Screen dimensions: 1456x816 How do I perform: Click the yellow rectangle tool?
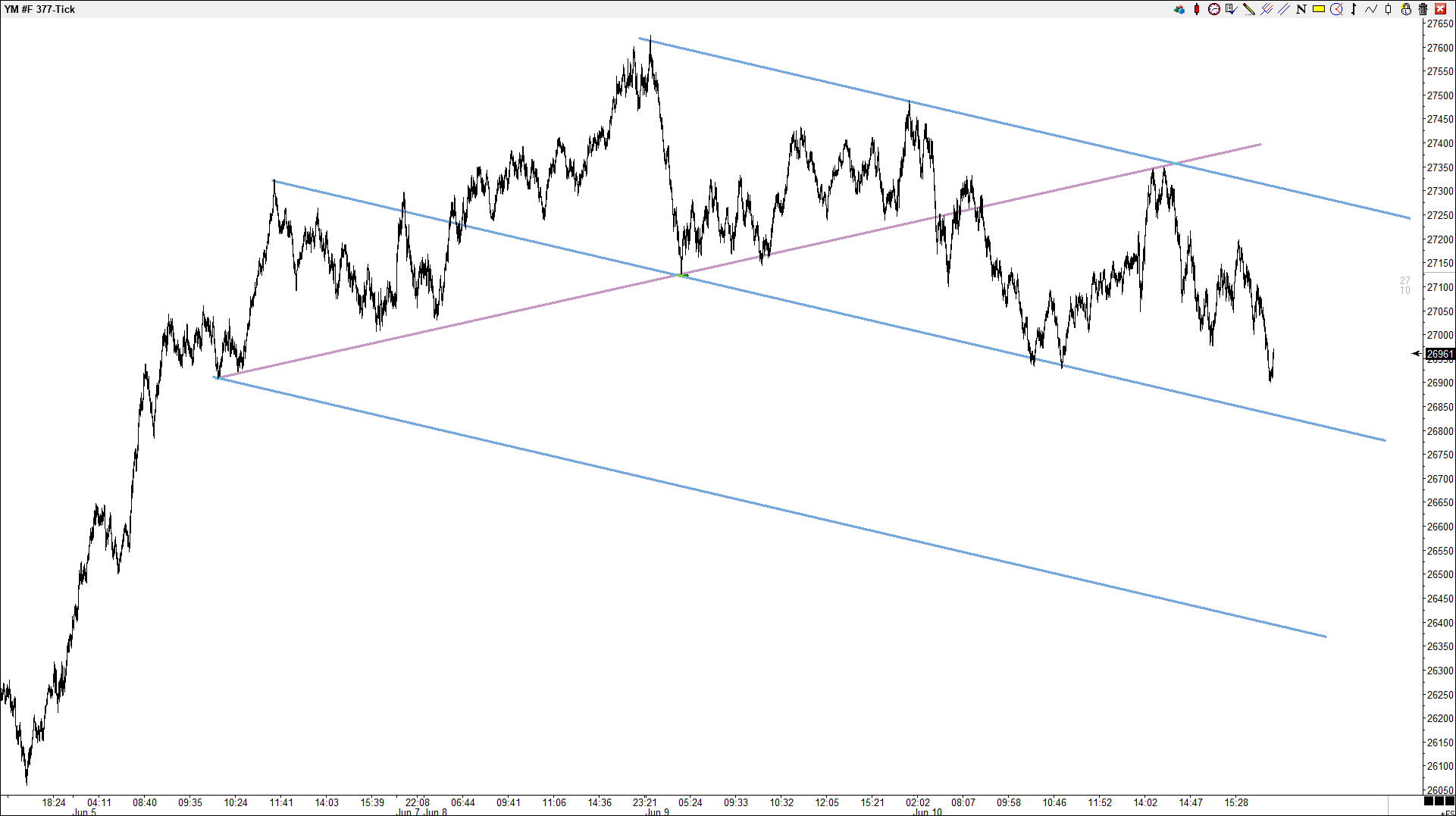click(1319, 9)
